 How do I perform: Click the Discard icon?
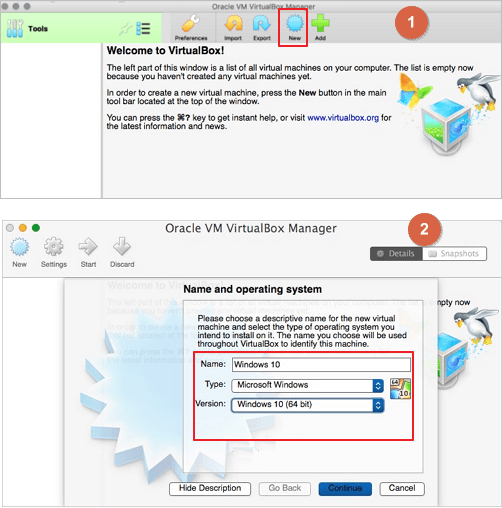122,253
